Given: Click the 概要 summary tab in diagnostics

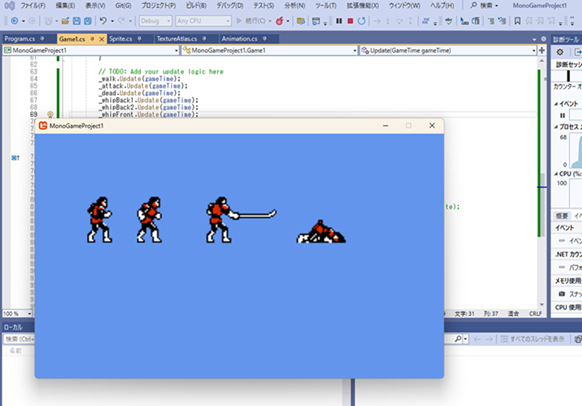Looking at the screenshot, I should coord(562,216).
